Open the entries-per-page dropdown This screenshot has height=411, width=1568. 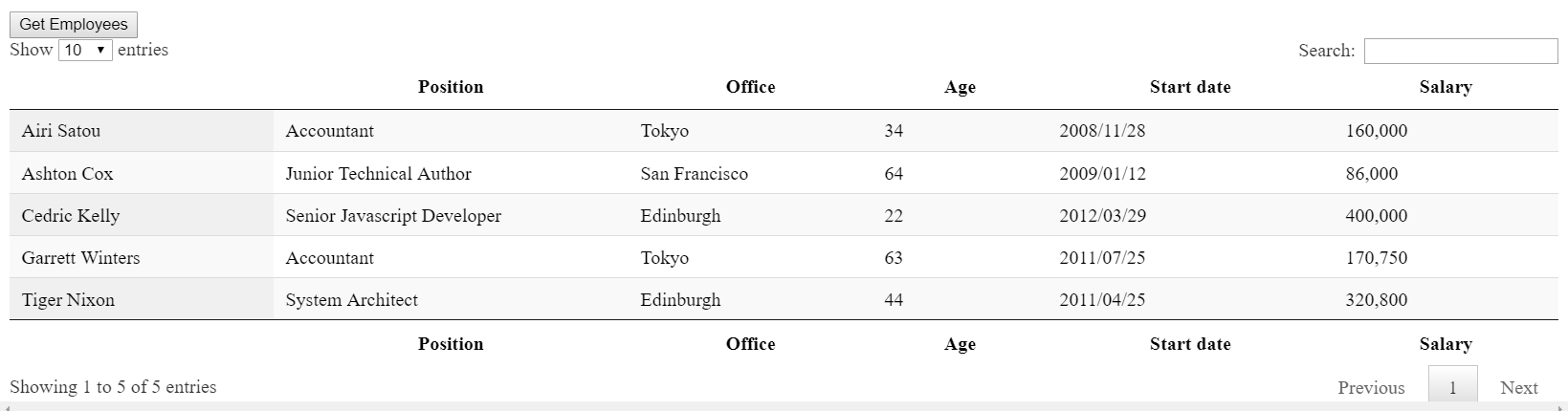tap(85, 50)
